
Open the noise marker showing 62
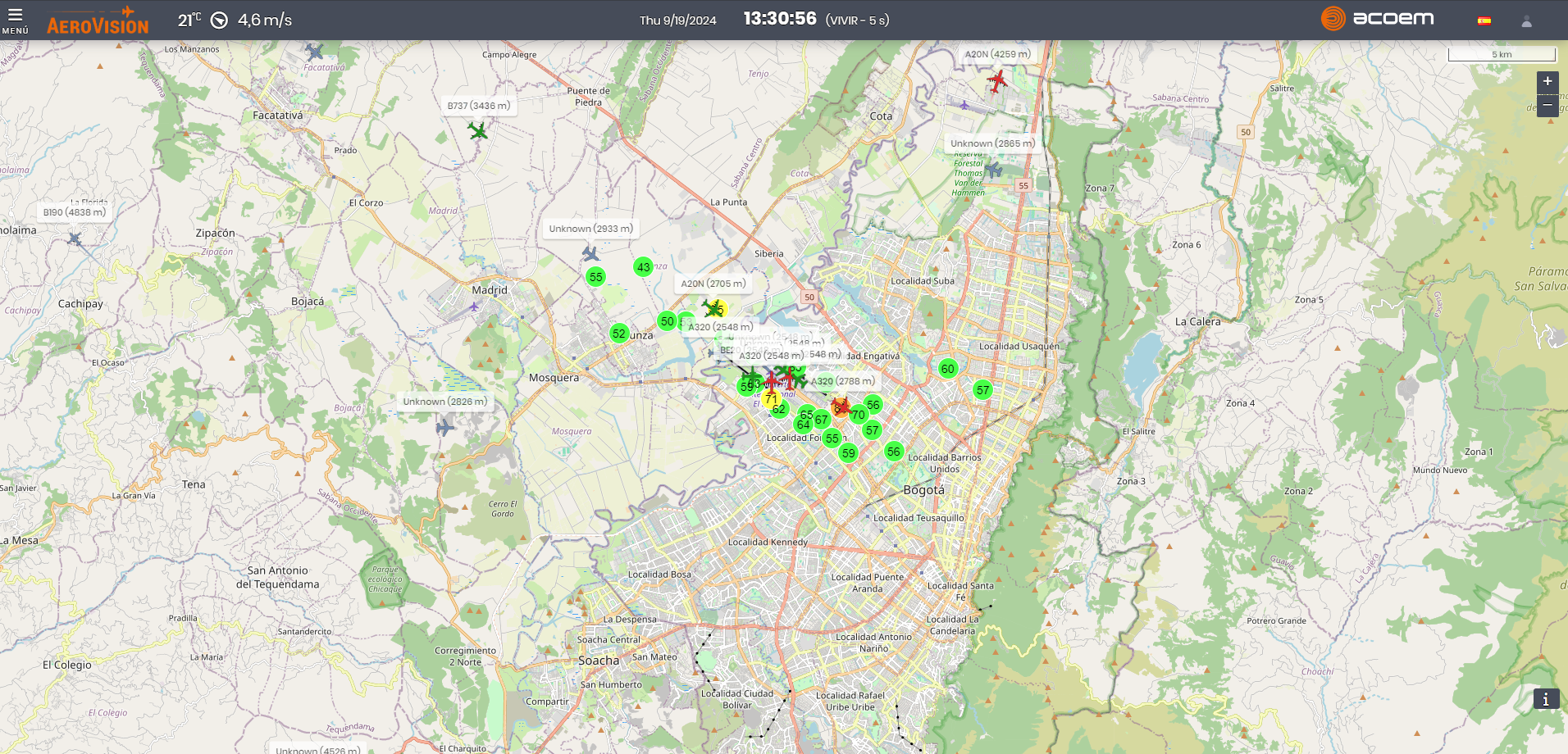tap(778, 409)
